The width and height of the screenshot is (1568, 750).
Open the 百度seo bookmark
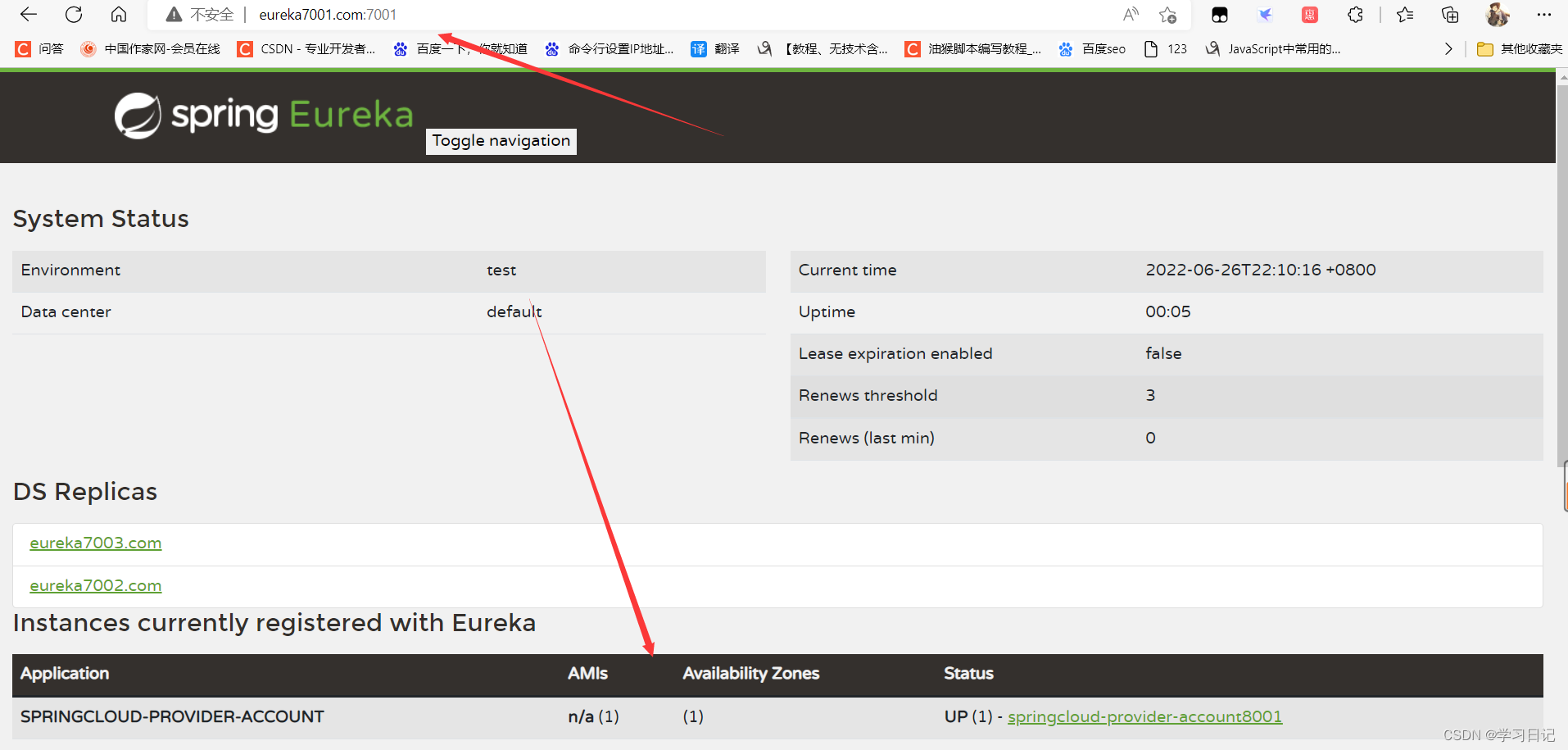(x=1092, y=49)
